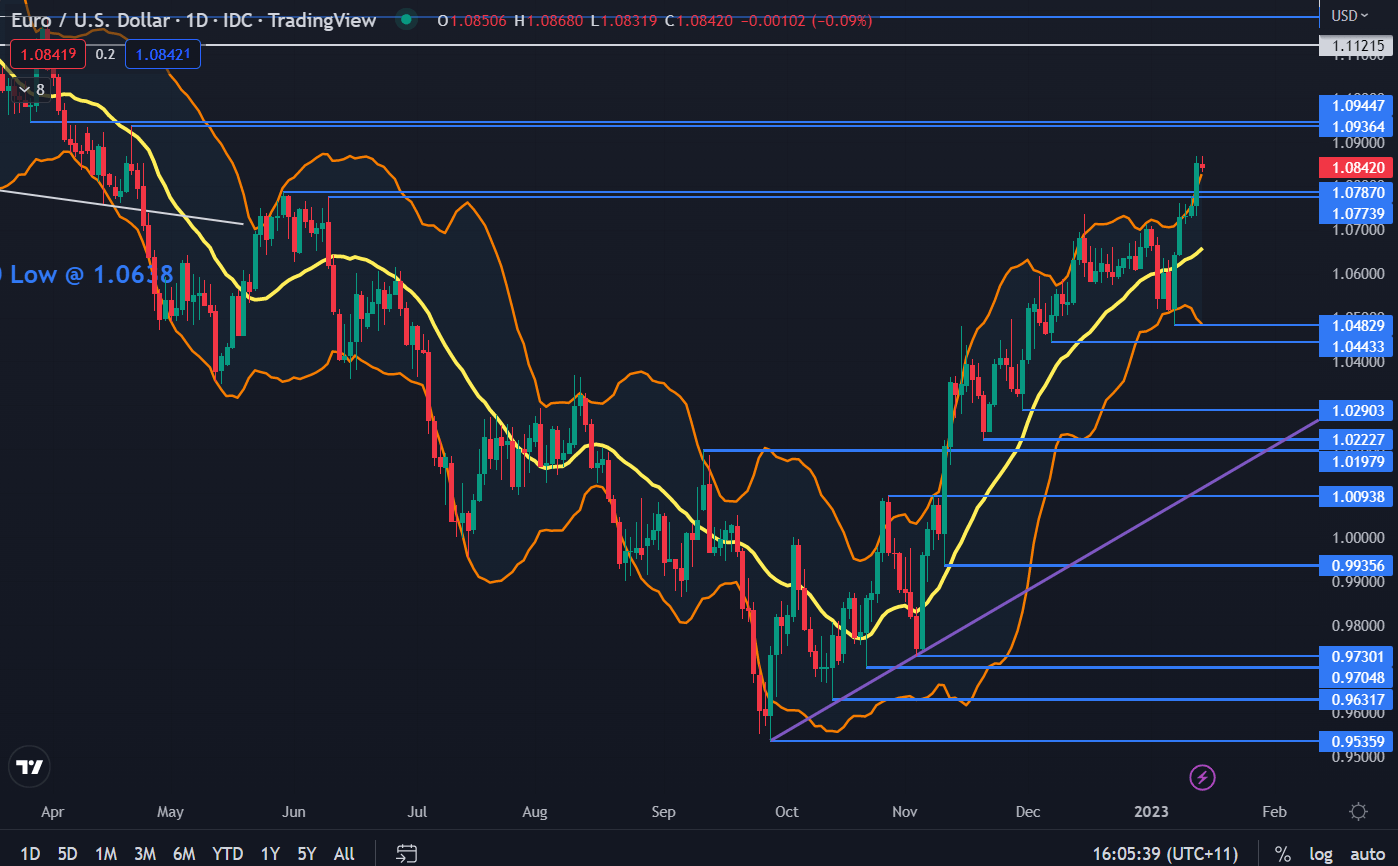Click the purple lightning bolt icon
The width and height of the screenshot is (1398, 866).
(1203, 776)
